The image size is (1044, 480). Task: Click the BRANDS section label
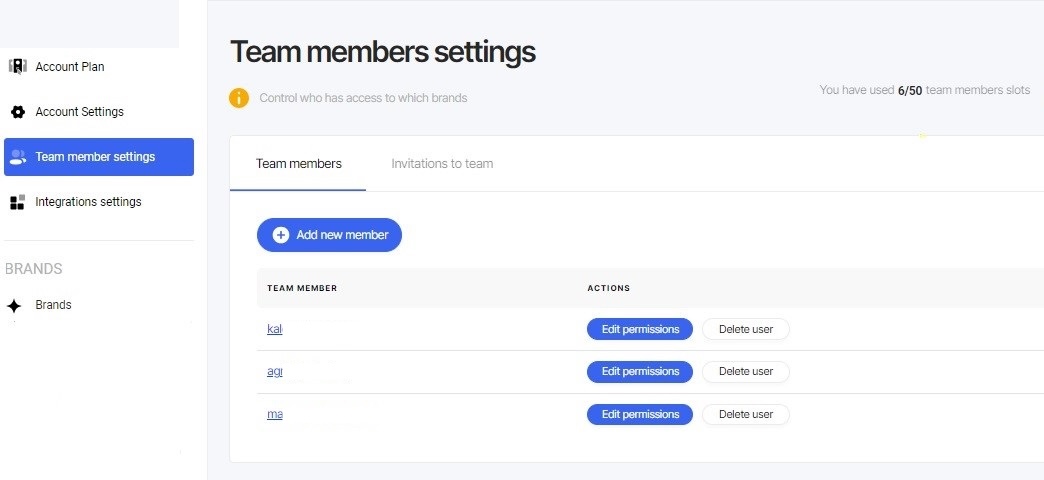tap(33, 269)
